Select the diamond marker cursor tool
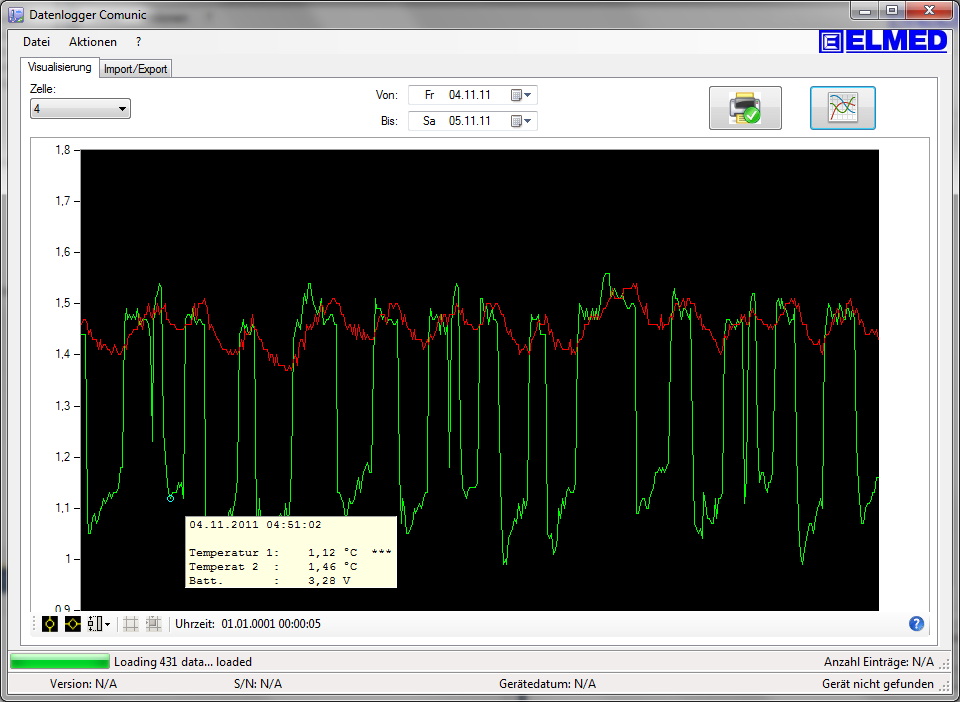The image size is (960, 702). point(73,624)
